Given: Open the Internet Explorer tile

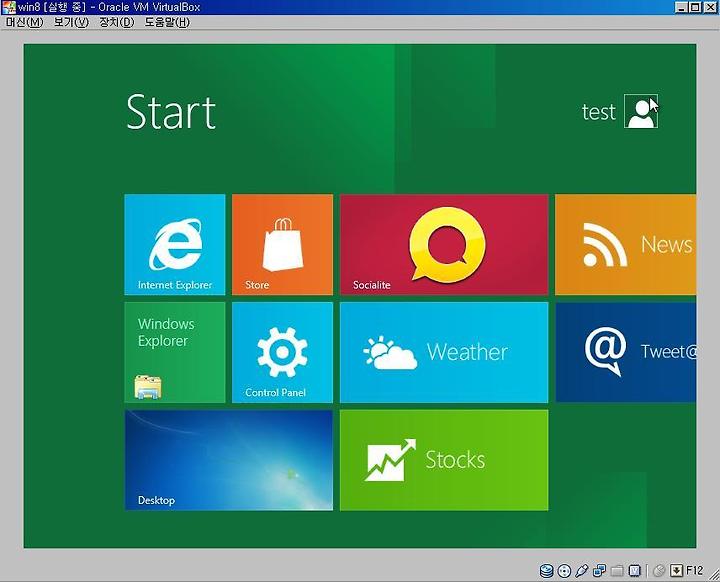Looking at the screenshot, I should pyautogui.click(x=174, y=244).
